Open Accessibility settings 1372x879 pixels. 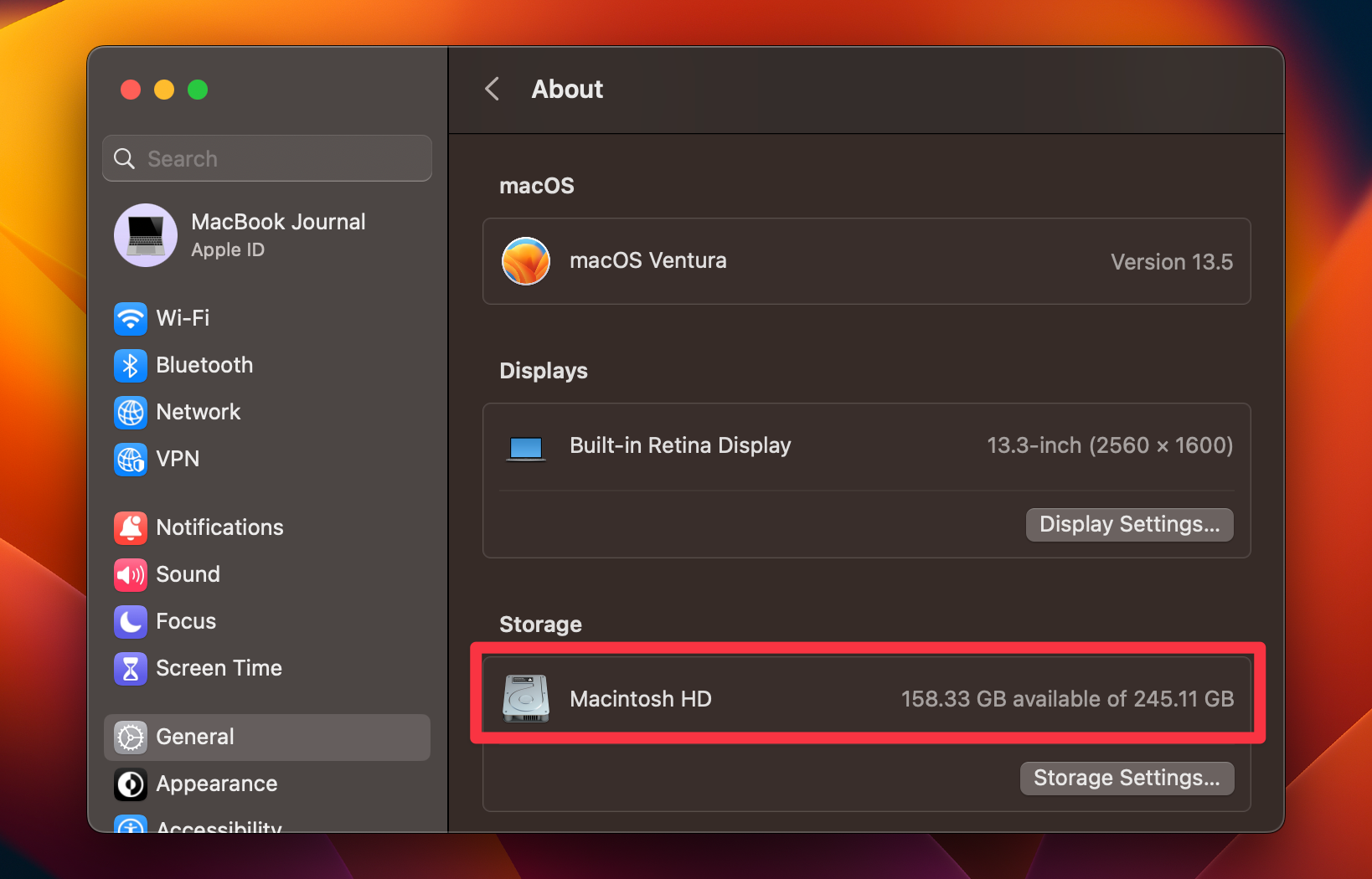218,827
